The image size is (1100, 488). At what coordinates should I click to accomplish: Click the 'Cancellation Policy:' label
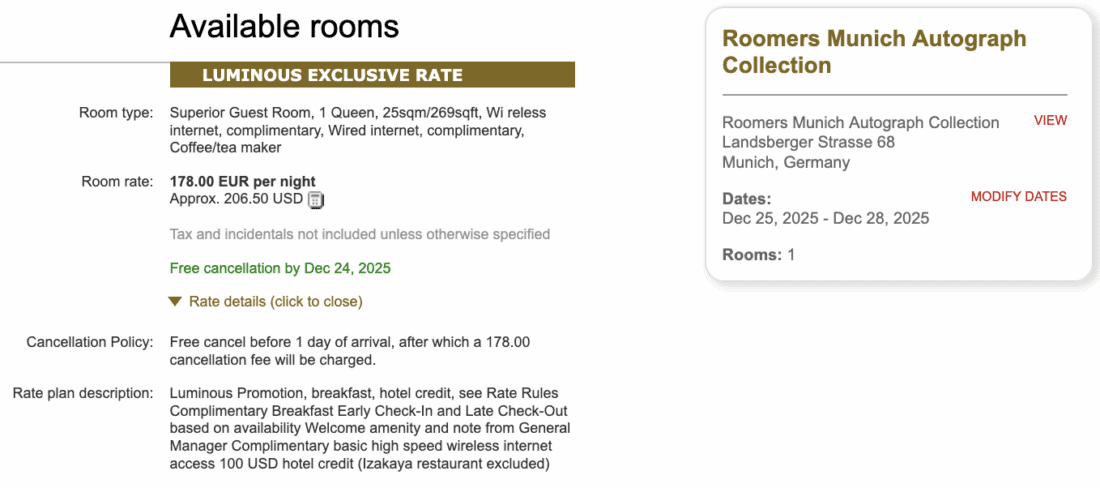click(90, 342)
